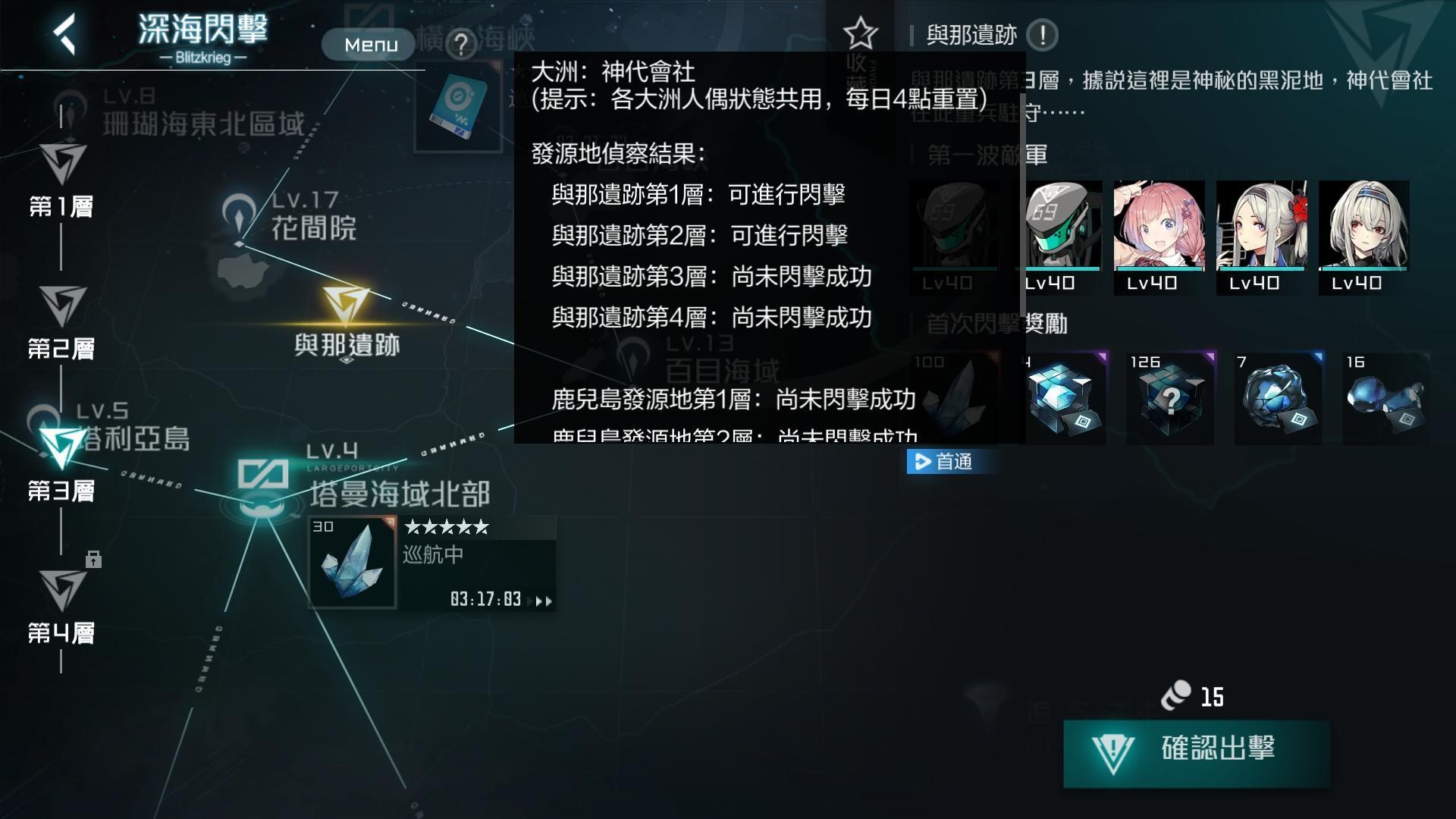The width and height of the screenshot is (1456, 819).
Task: Open the mystery cube reward showing 126
Action: [1169, 398]
